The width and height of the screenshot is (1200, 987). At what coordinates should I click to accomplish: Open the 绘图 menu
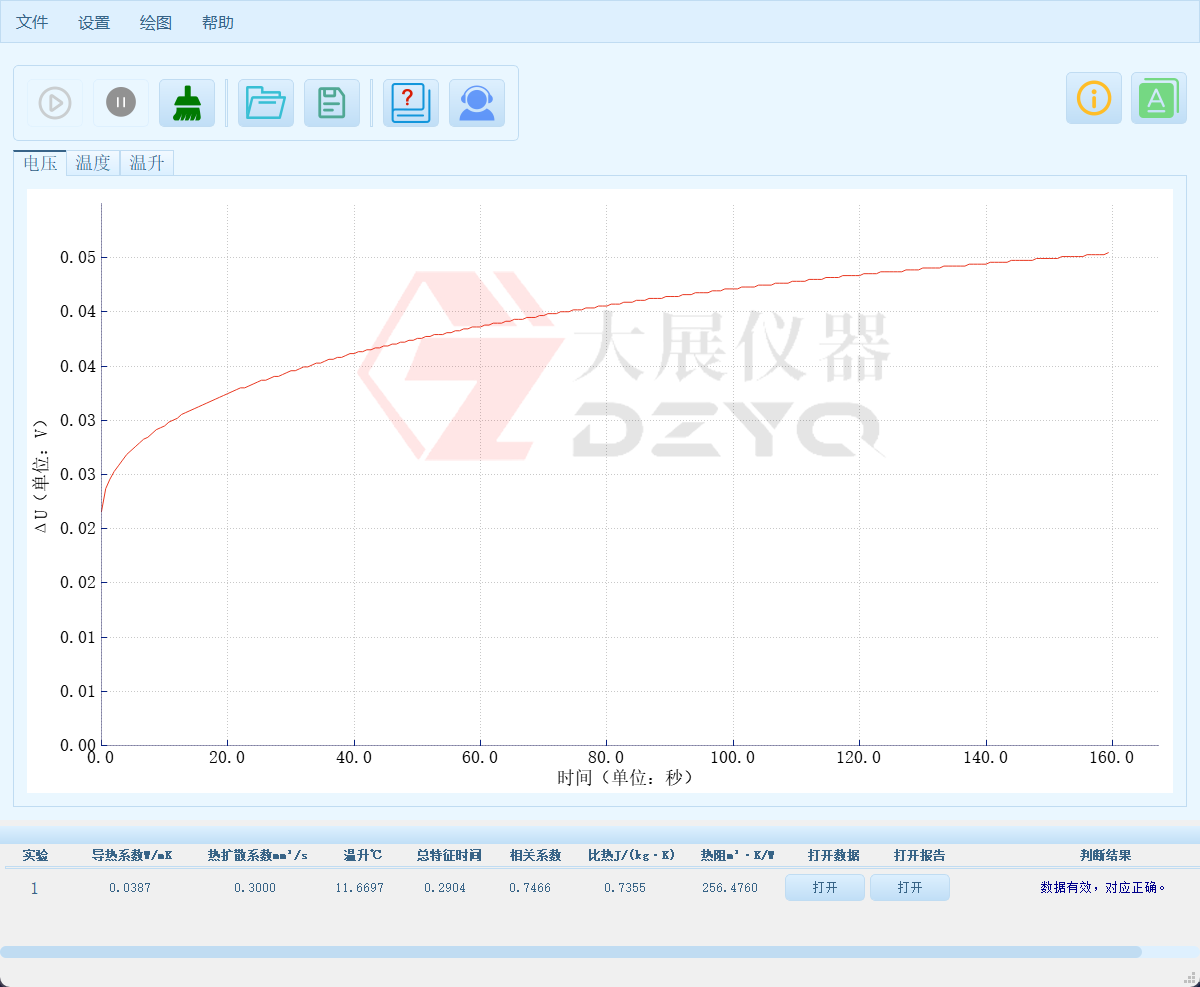point(155,21)
